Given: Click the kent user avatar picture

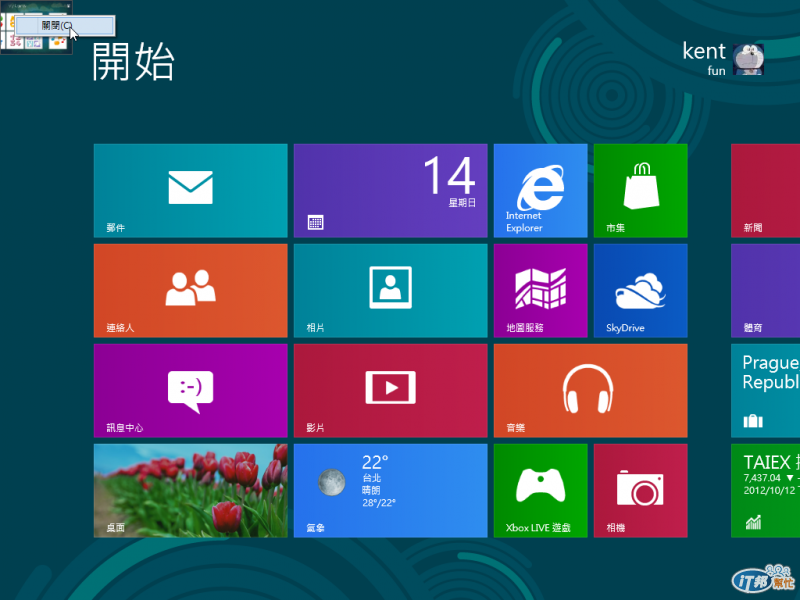Looking at the screenshot, I should coord(748,59).
